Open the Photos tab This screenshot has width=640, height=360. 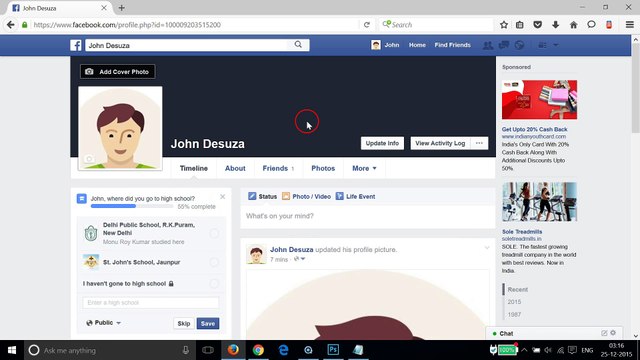323,168
